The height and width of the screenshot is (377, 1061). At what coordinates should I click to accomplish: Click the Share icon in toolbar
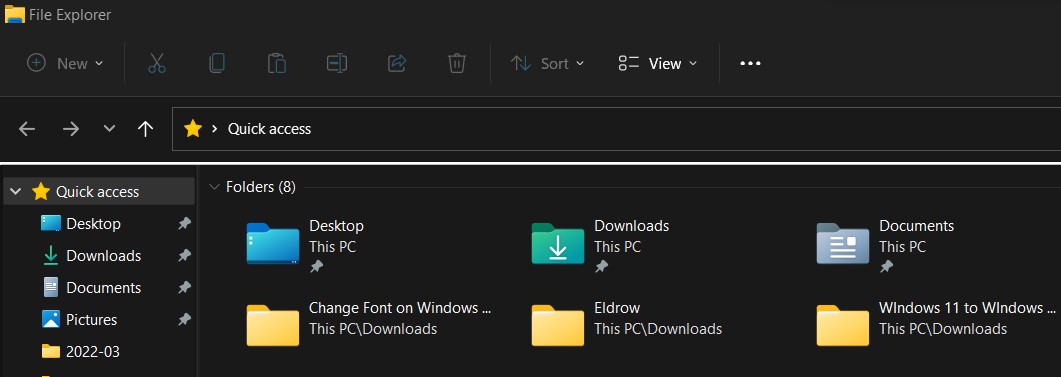click(397, 64)
